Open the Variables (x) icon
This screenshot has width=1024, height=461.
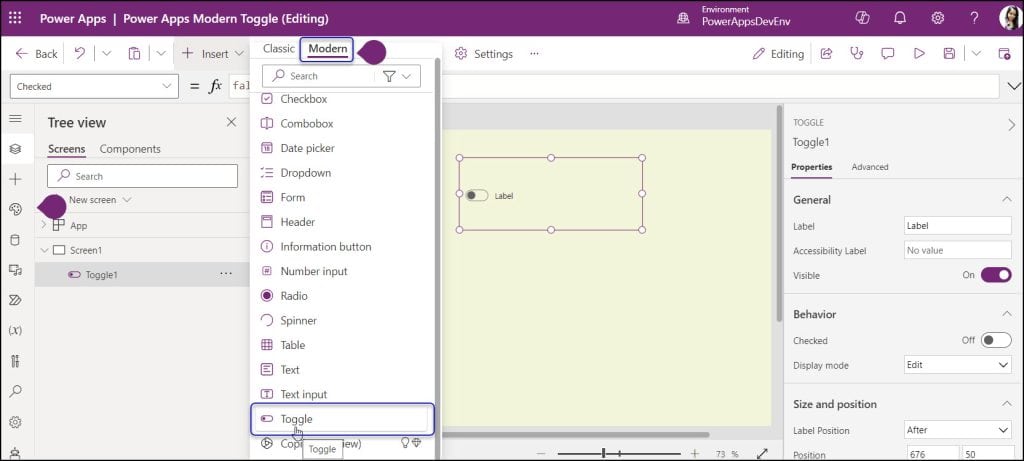click(15, 330)
